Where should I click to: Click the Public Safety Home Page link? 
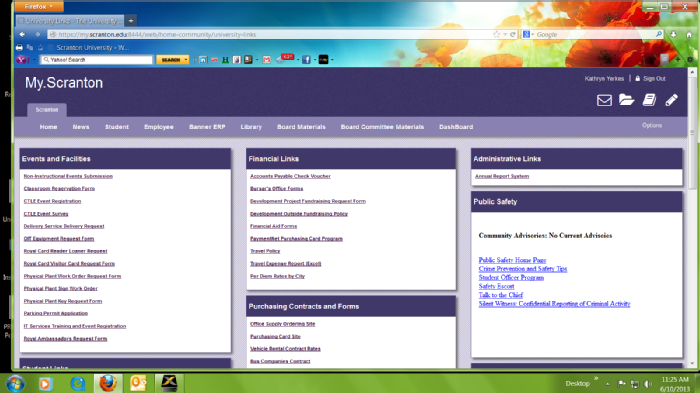tap(512, 260)
